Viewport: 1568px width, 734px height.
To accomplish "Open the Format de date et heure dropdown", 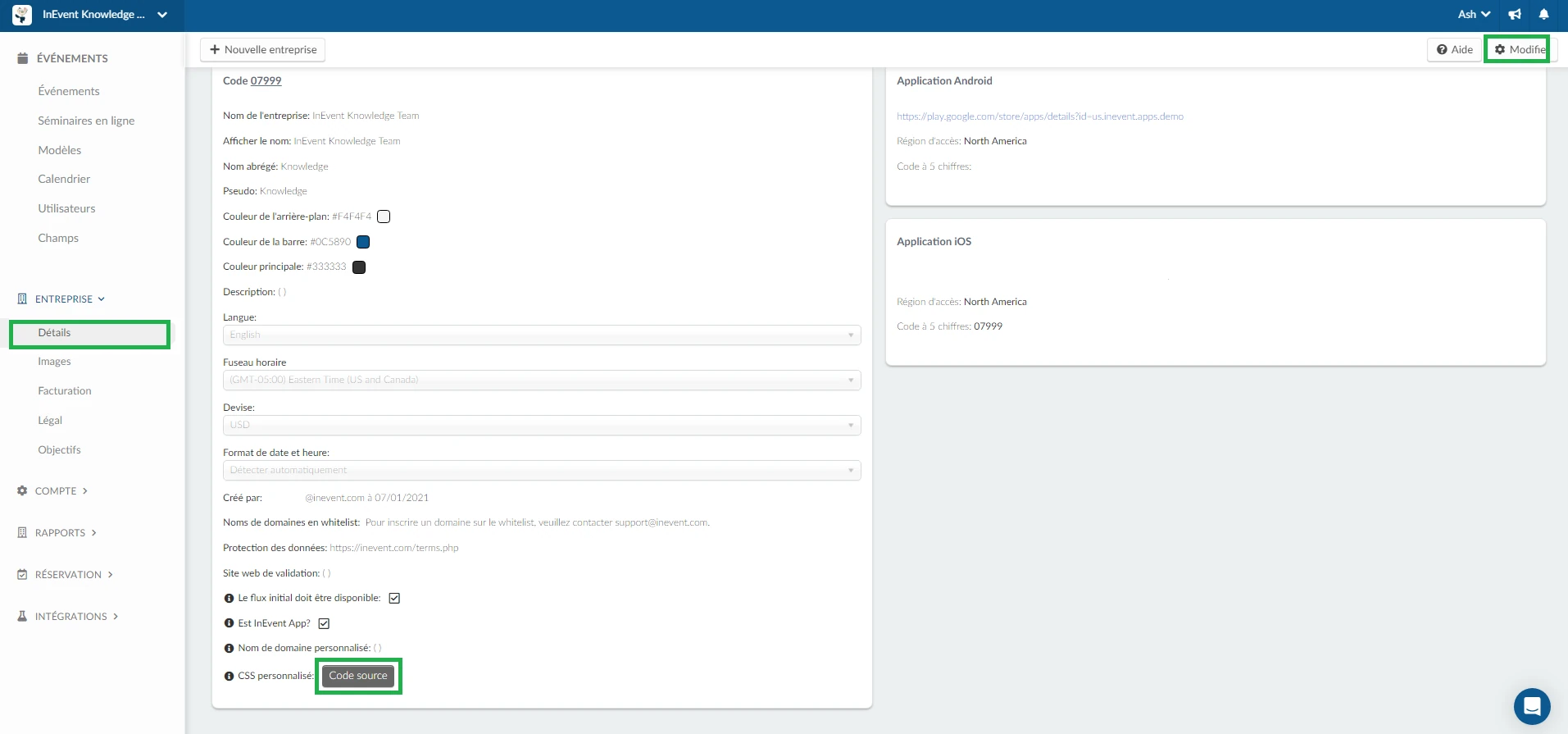I will [x=542, y=471].
